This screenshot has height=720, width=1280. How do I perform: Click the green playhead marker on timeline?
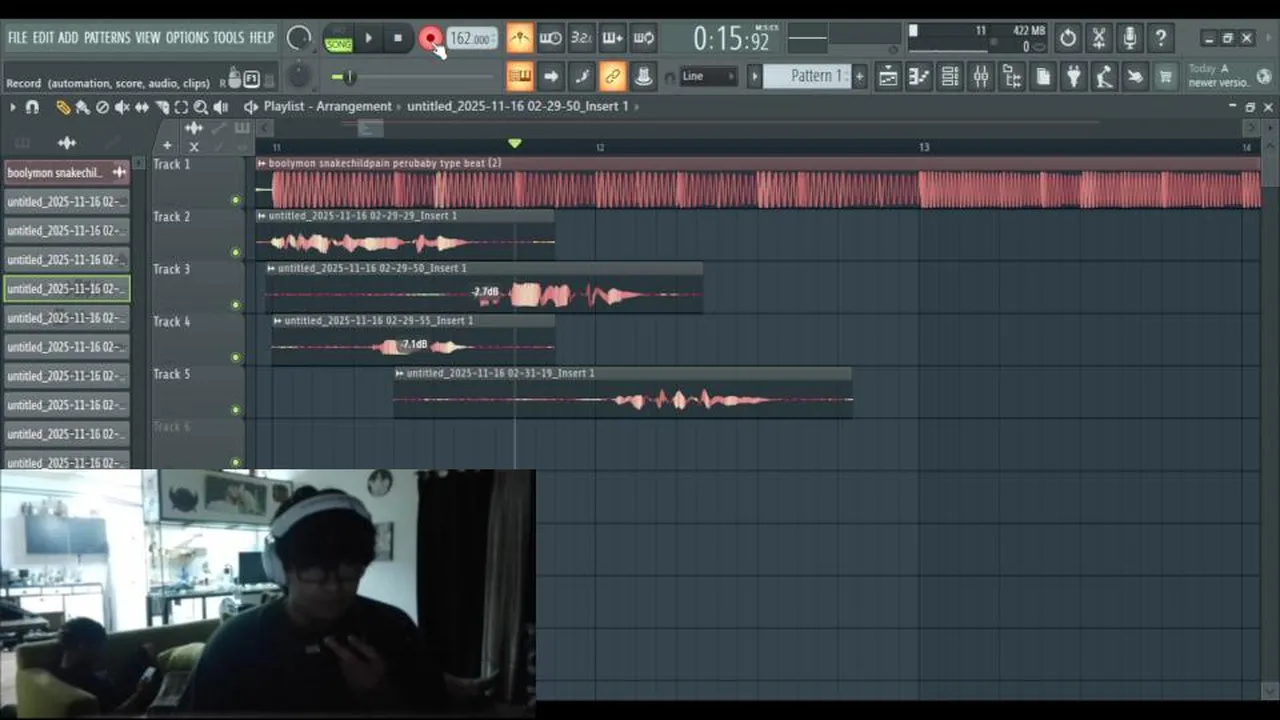515,145
